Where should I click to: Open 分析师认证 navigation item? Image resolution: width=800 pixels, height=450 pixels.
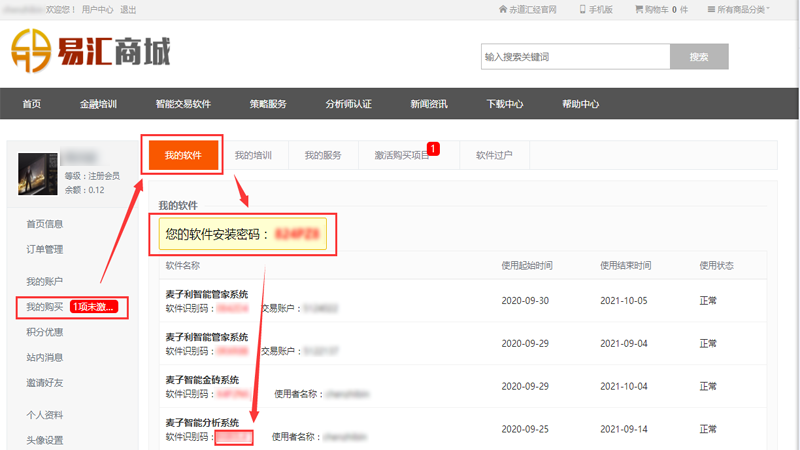coord(348,104)
